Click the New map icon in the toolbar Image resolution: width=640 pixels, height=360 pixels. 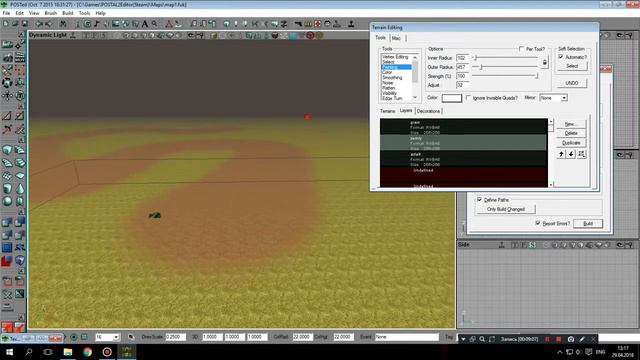[6, 24]
